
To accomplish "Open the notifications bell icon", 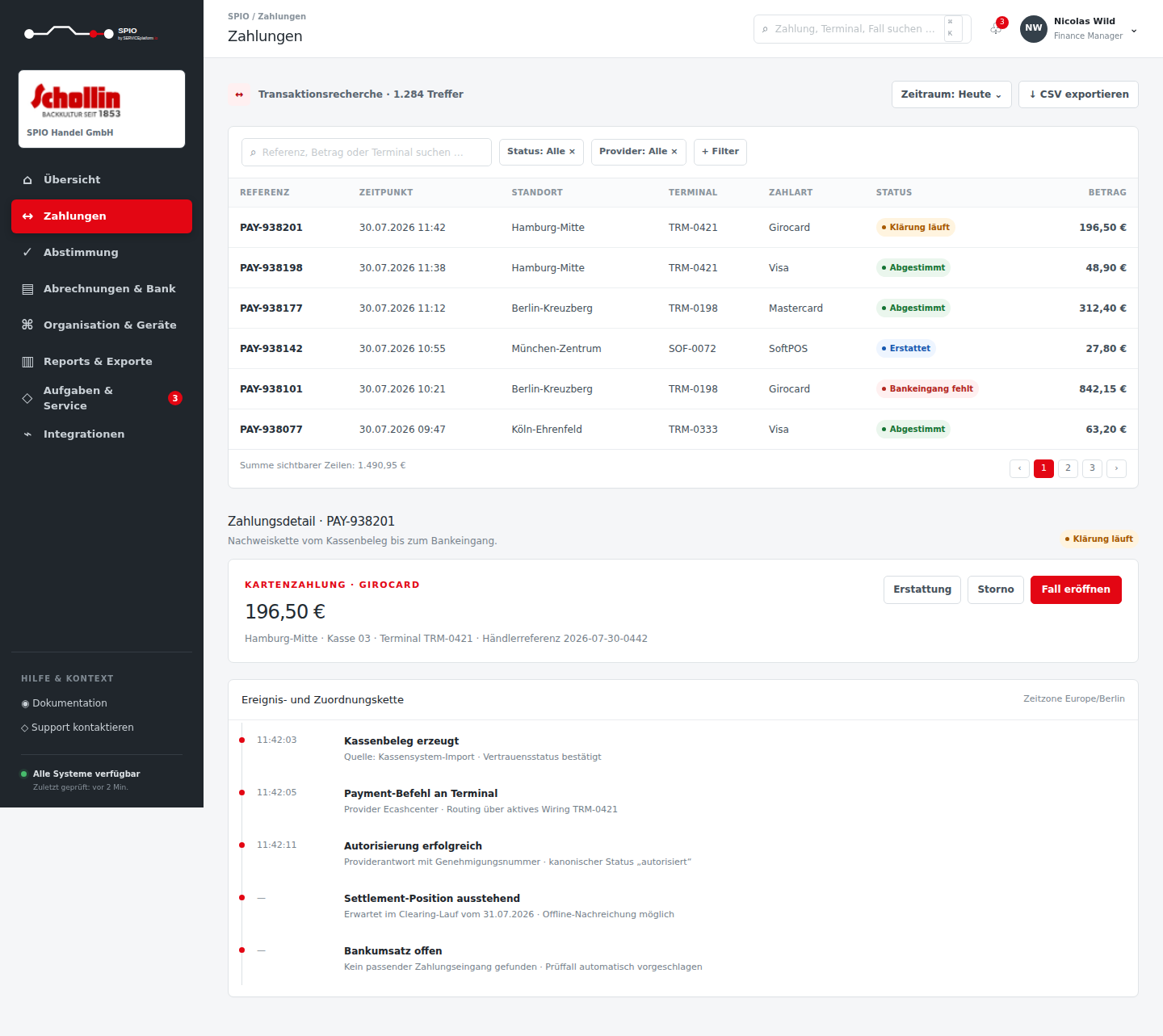I will 997,28.
